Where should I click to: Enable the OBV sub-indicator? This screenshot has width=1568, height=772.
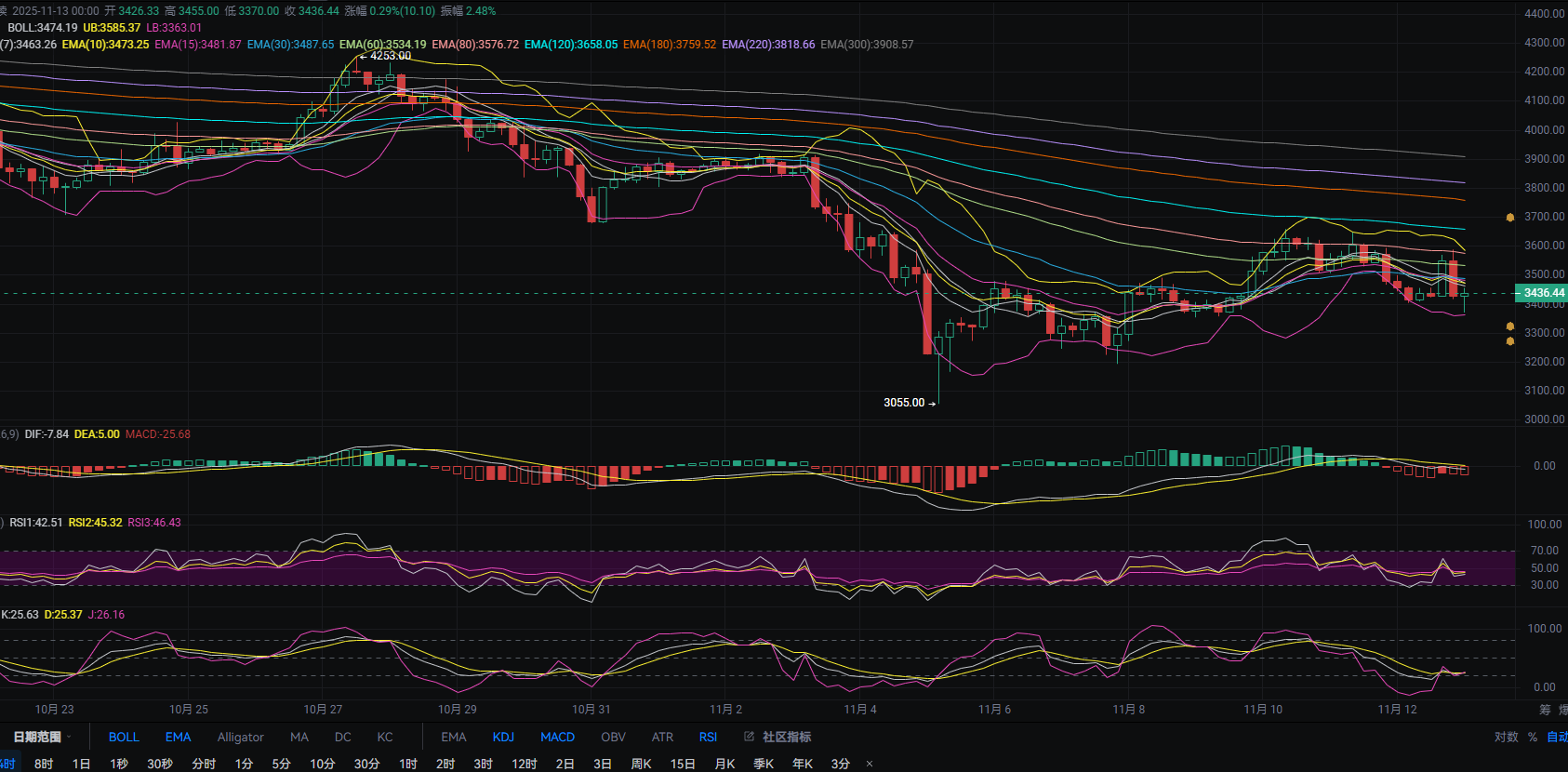(x=613, y=737)
